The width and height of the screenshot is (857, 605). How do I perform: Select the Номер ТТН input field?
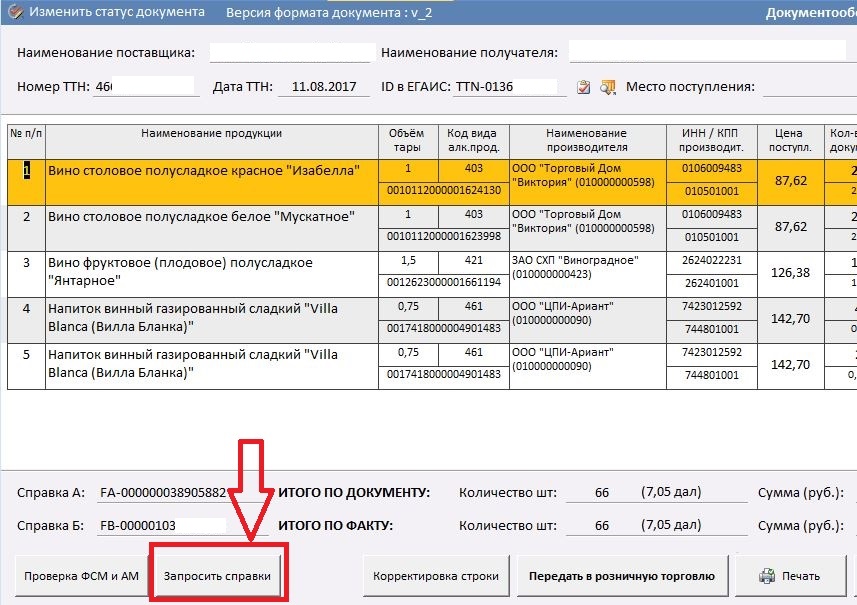144,87
